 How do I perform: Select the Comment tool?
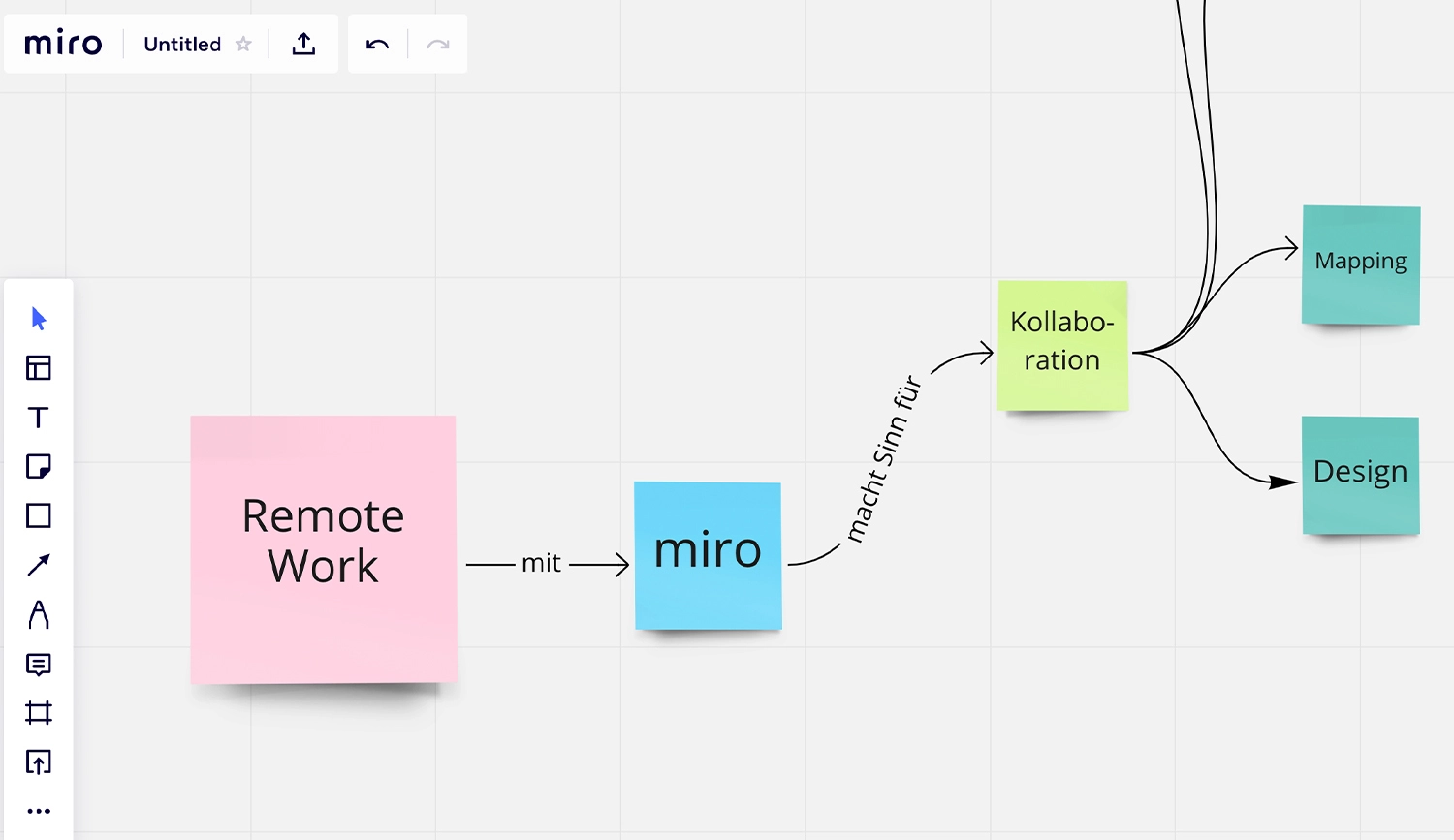pyautogui.click(x=39, y=665)
